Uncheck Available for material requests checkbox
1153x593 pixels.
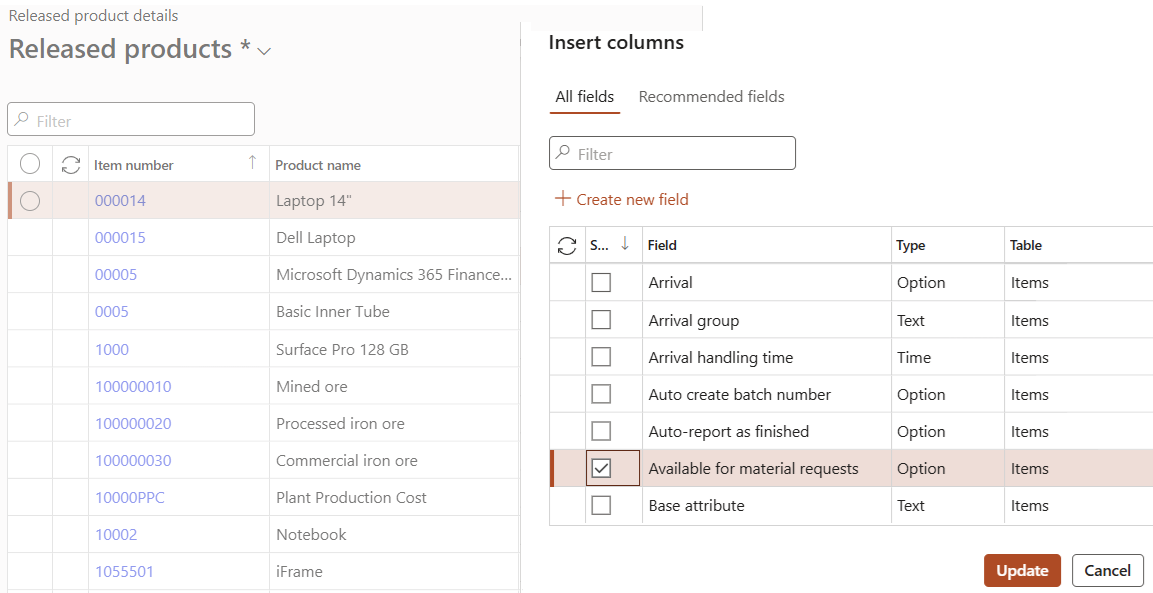pos(601,469)
